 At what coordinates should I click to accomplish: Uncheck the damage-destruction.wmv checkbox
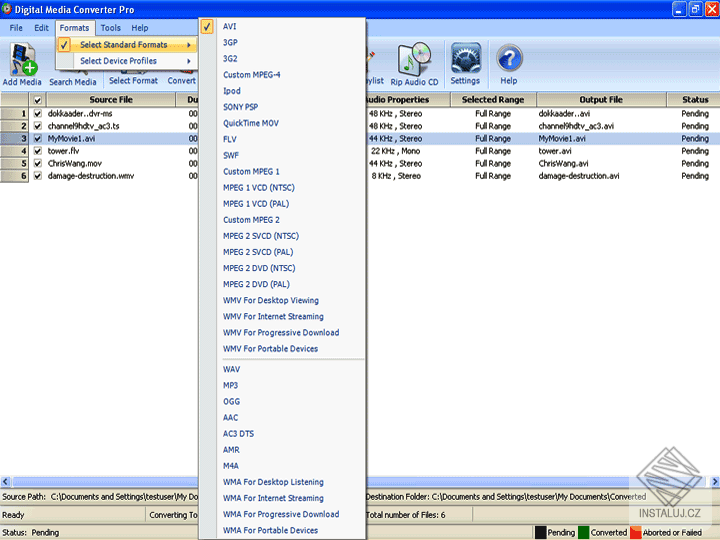click(38, 175)
